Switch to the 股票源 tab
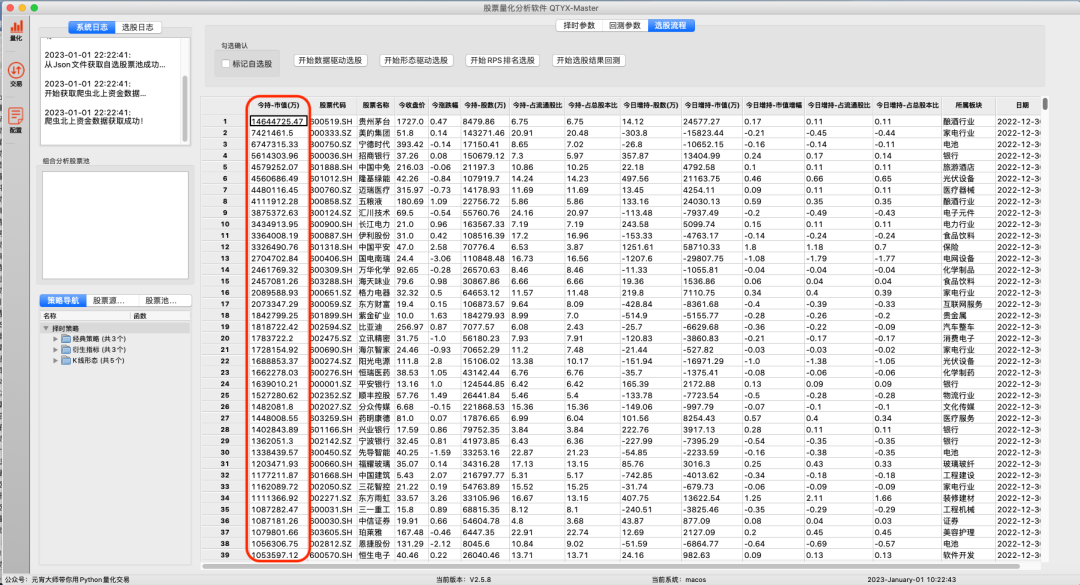1080x585 pixels. point(109,300)
